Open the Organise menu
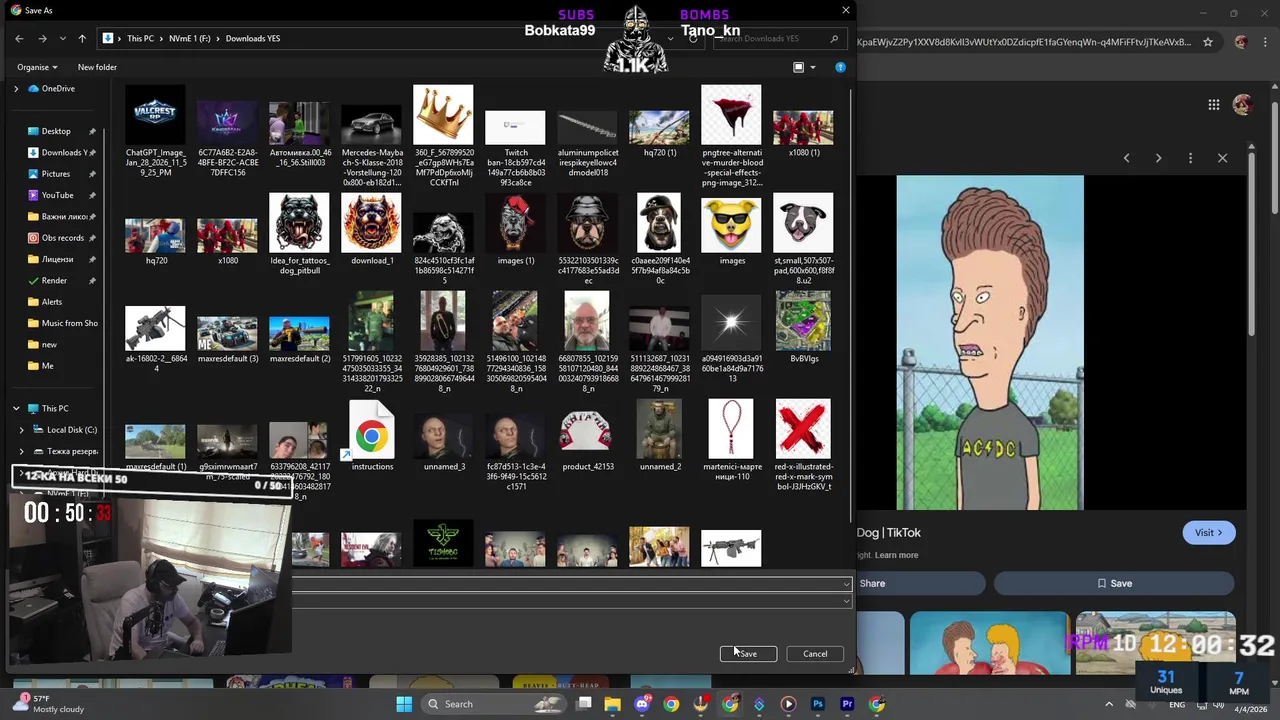The height and width of the screenshot is (720, 1280). (x=37, y=67)
